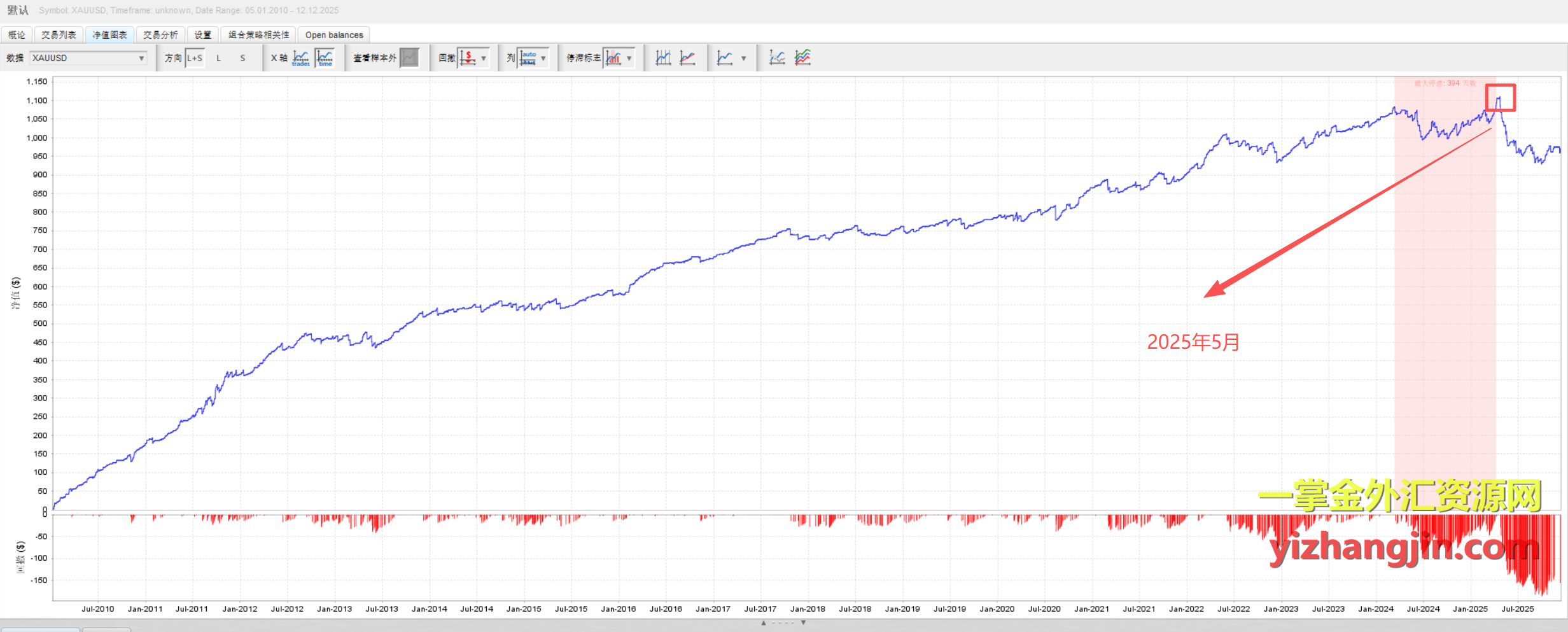Switch X axis to trades view
Screen dimensions: 1568x632
(x=301, y=58)
